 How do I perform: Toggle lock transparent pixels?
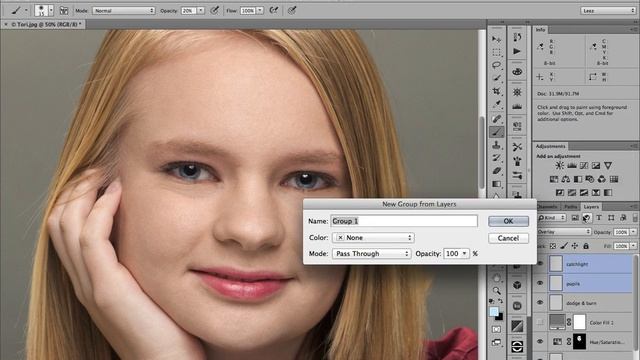click(x=553, y=246)
